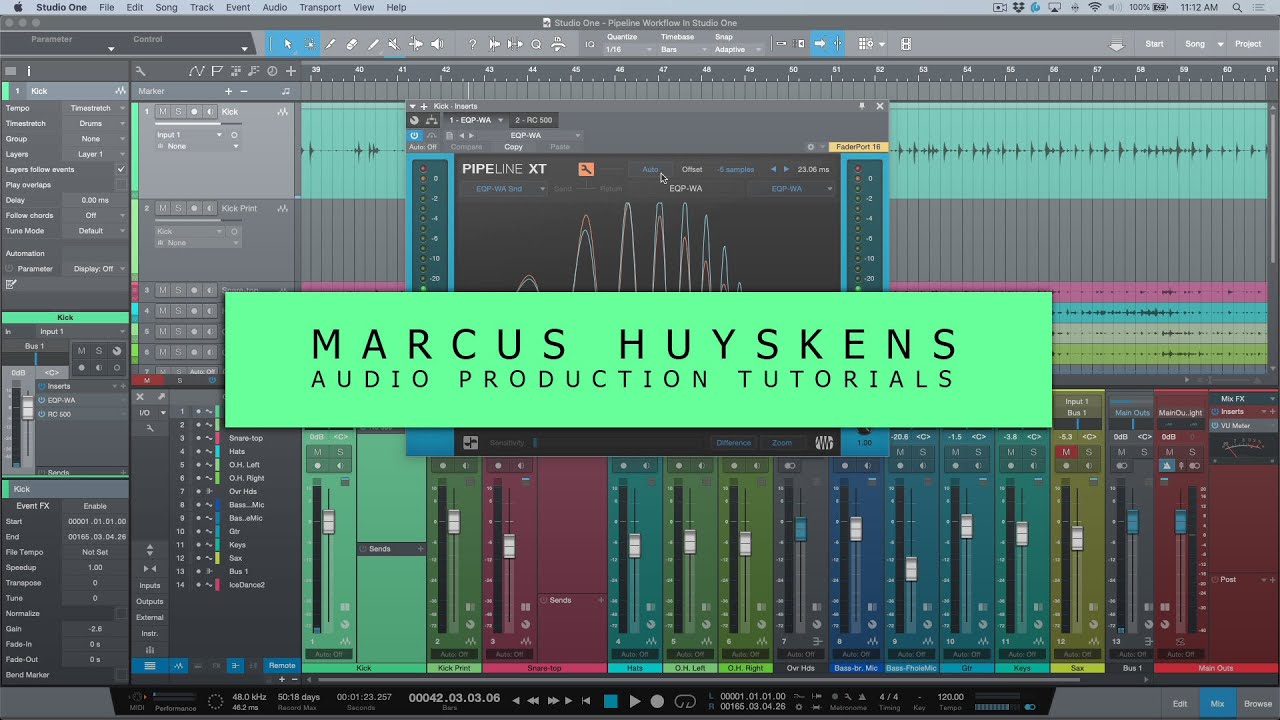Click the plugin settings gear icon

tap(811, 147)
